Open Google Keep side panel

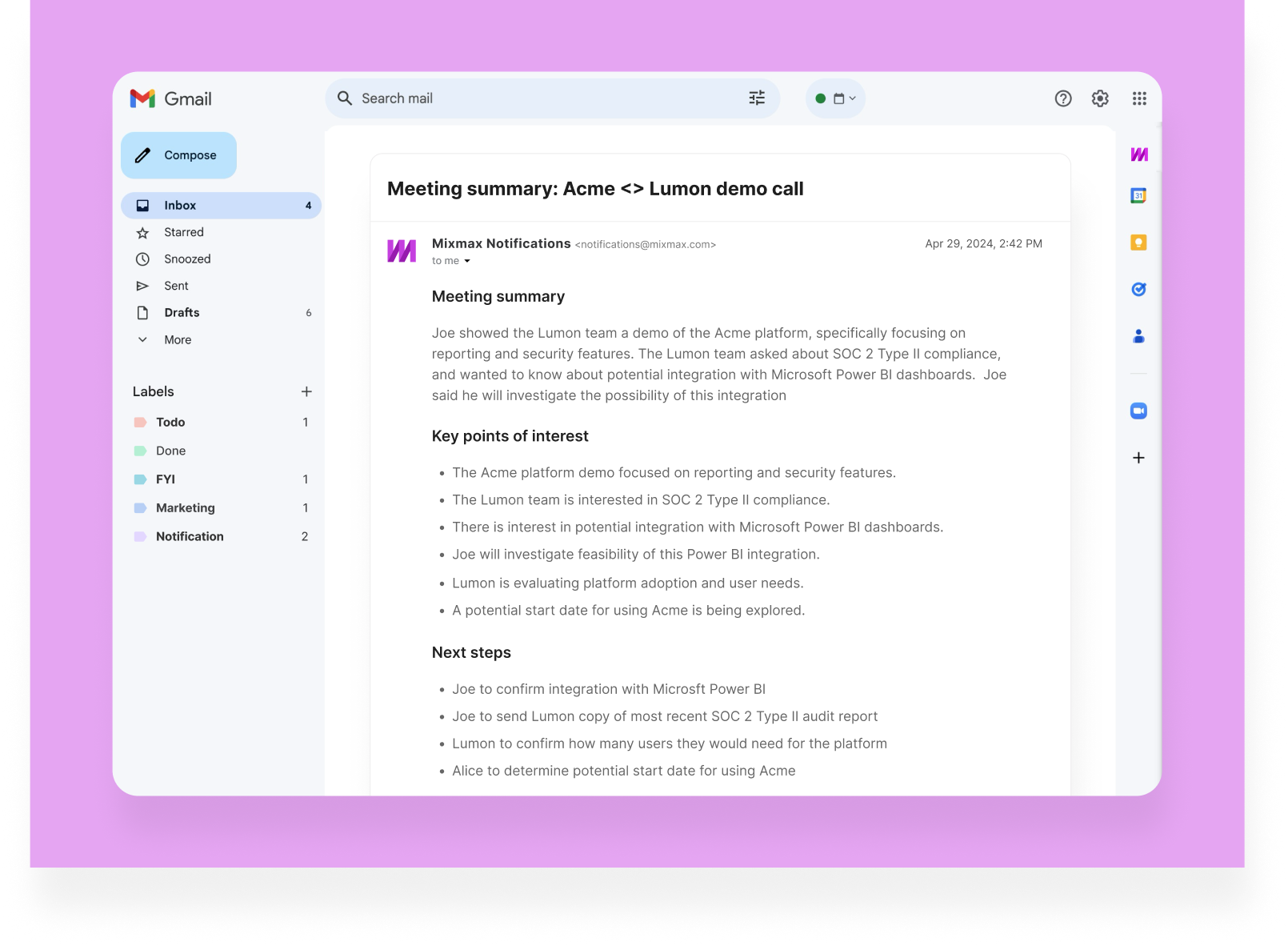coord(1138,243)
